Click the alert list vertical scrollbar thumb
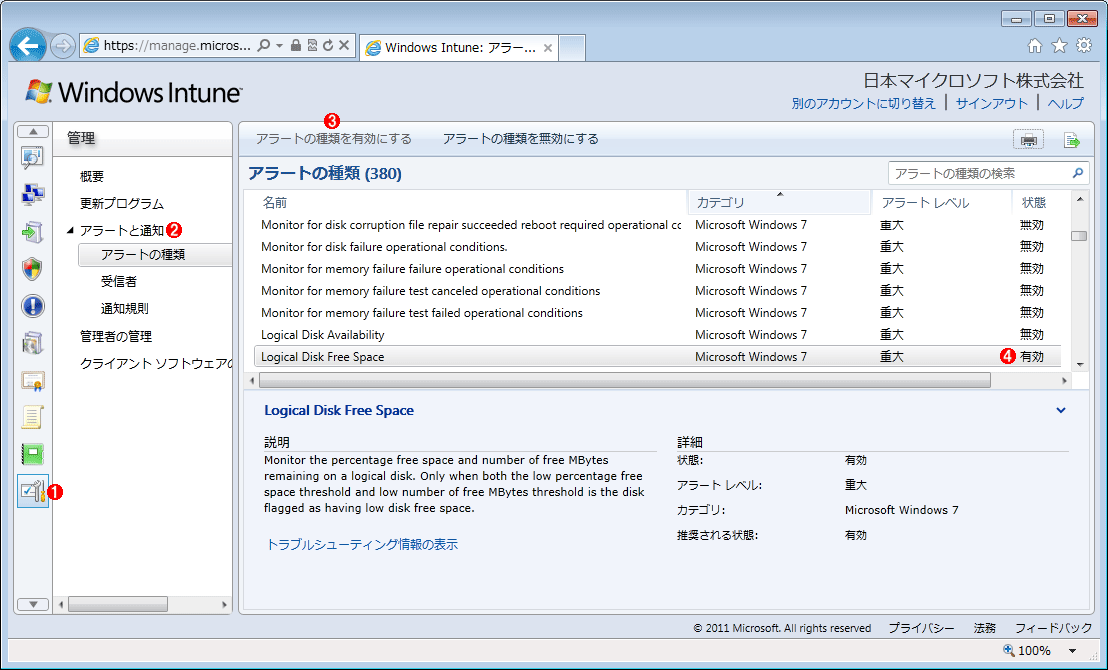 click(x=1078, y=236)
